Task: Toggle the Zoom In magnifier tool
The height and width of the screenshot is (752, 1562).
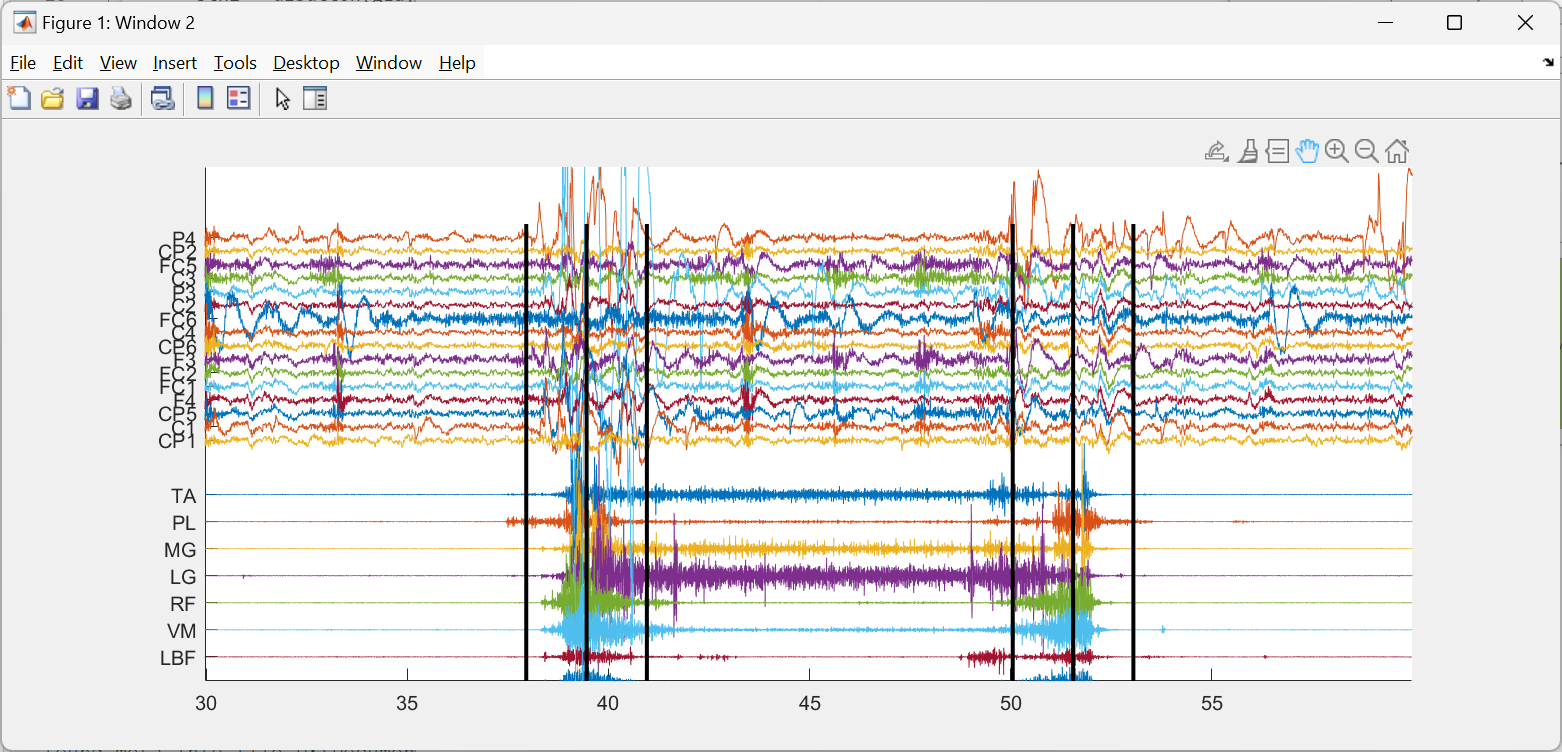Action: [1337, 151]
